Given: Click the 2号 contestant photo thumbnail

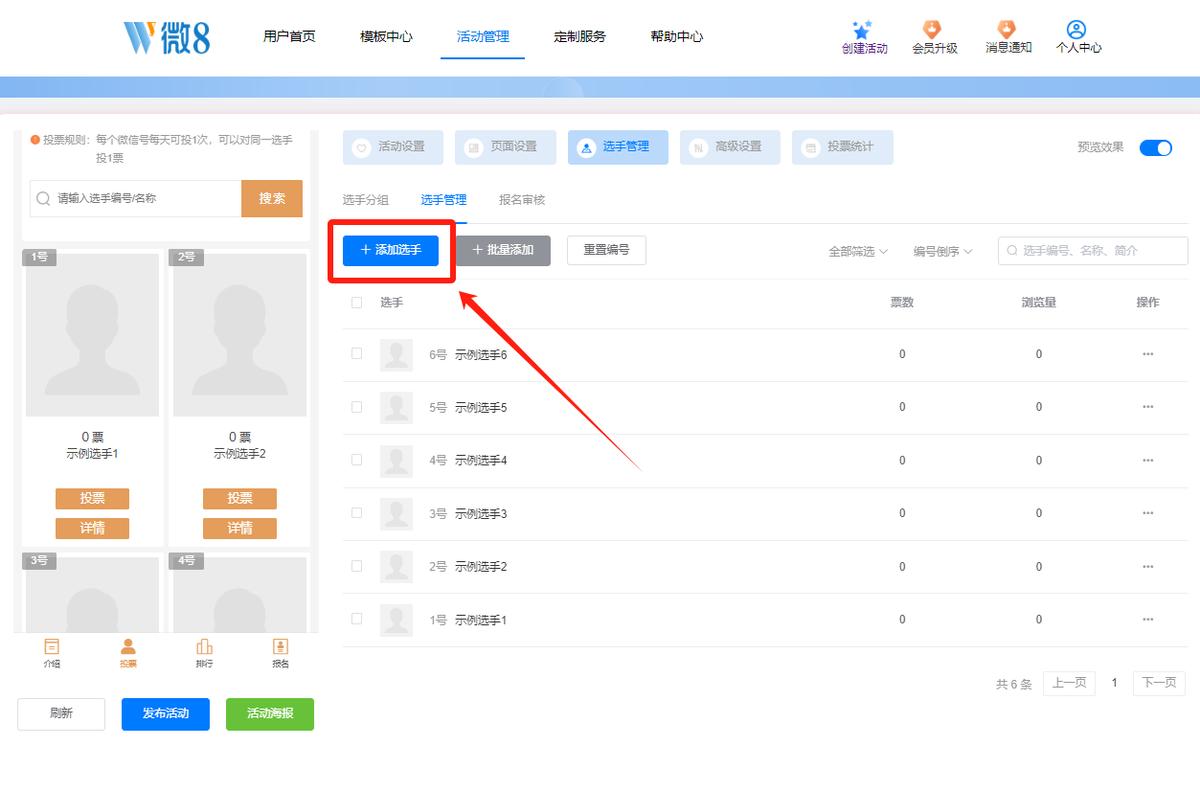Looking at the screenshot, I should pyautogui.click(x=240, y=335).
